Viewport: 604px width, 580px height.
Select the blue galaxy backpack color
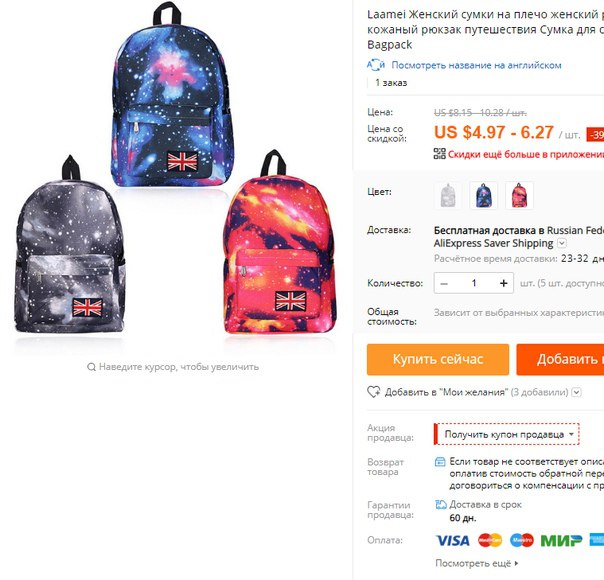(x=483, y=195)
